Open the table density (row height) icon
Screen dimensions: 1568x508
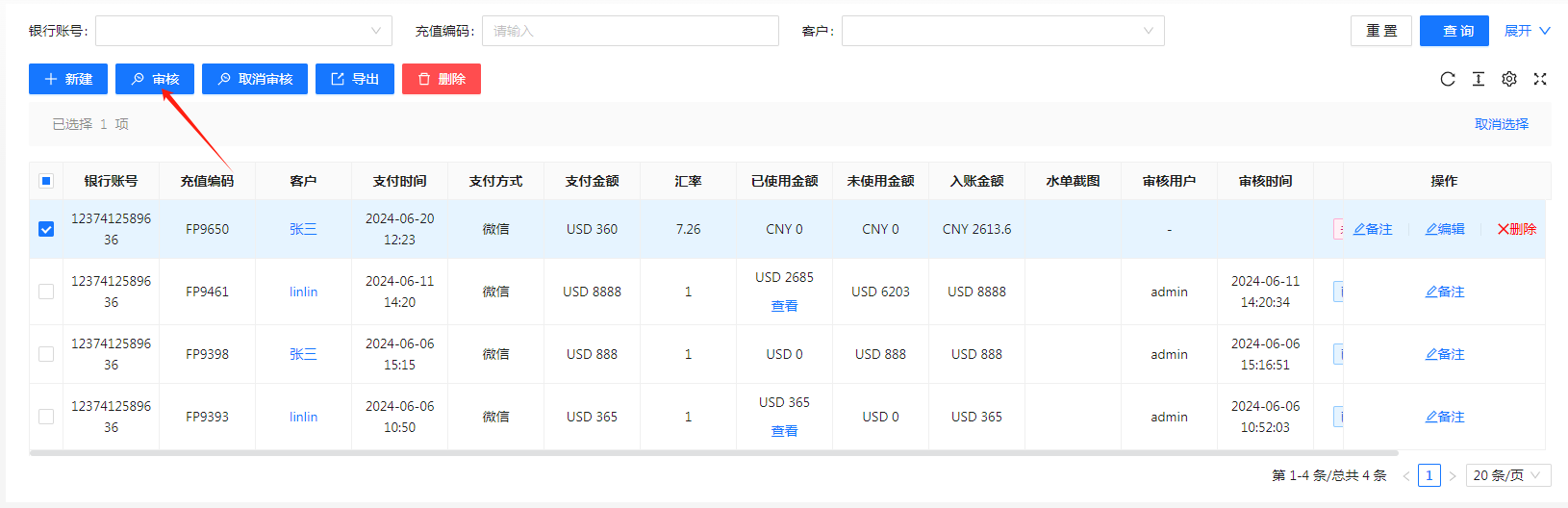coord(1478,79)
